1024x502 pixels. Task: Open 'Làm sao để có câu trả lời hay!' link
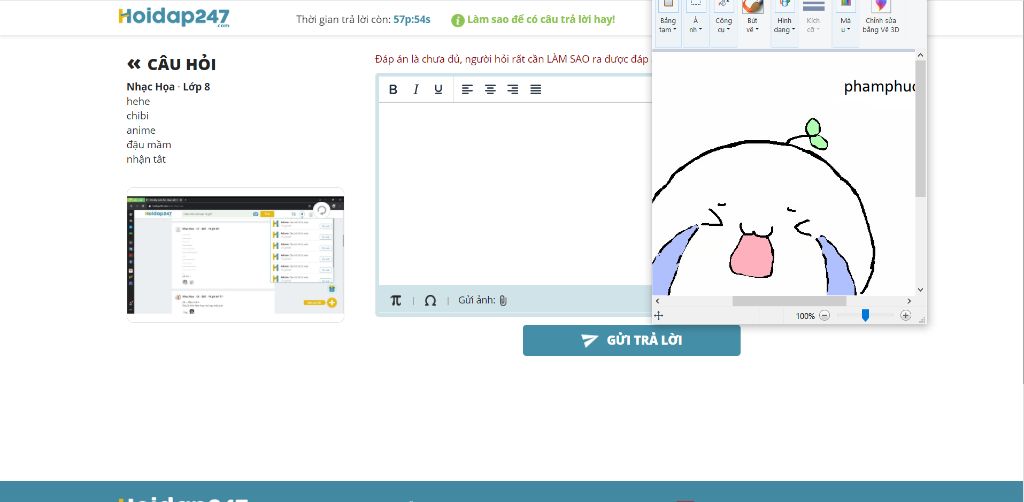[x=541, y=20]
